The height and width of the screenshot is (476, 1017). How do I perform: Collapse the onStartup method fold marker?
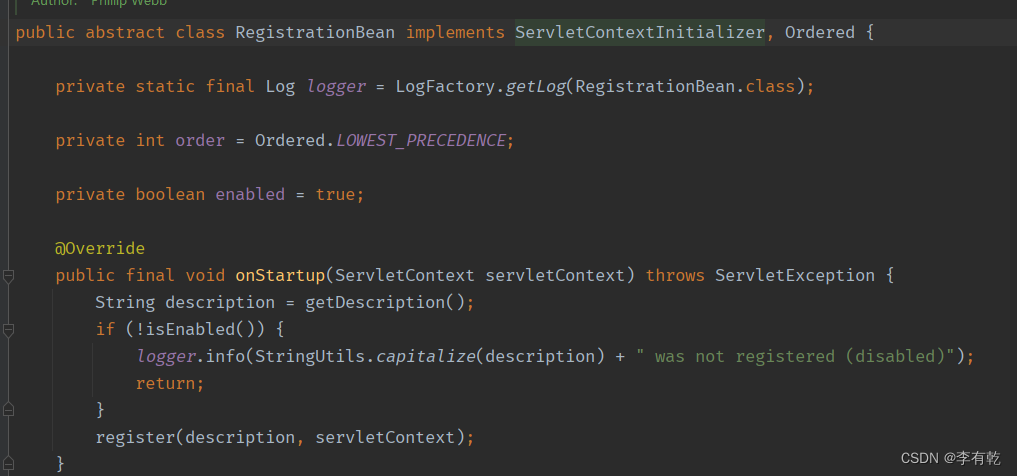[x=8, y=276]
